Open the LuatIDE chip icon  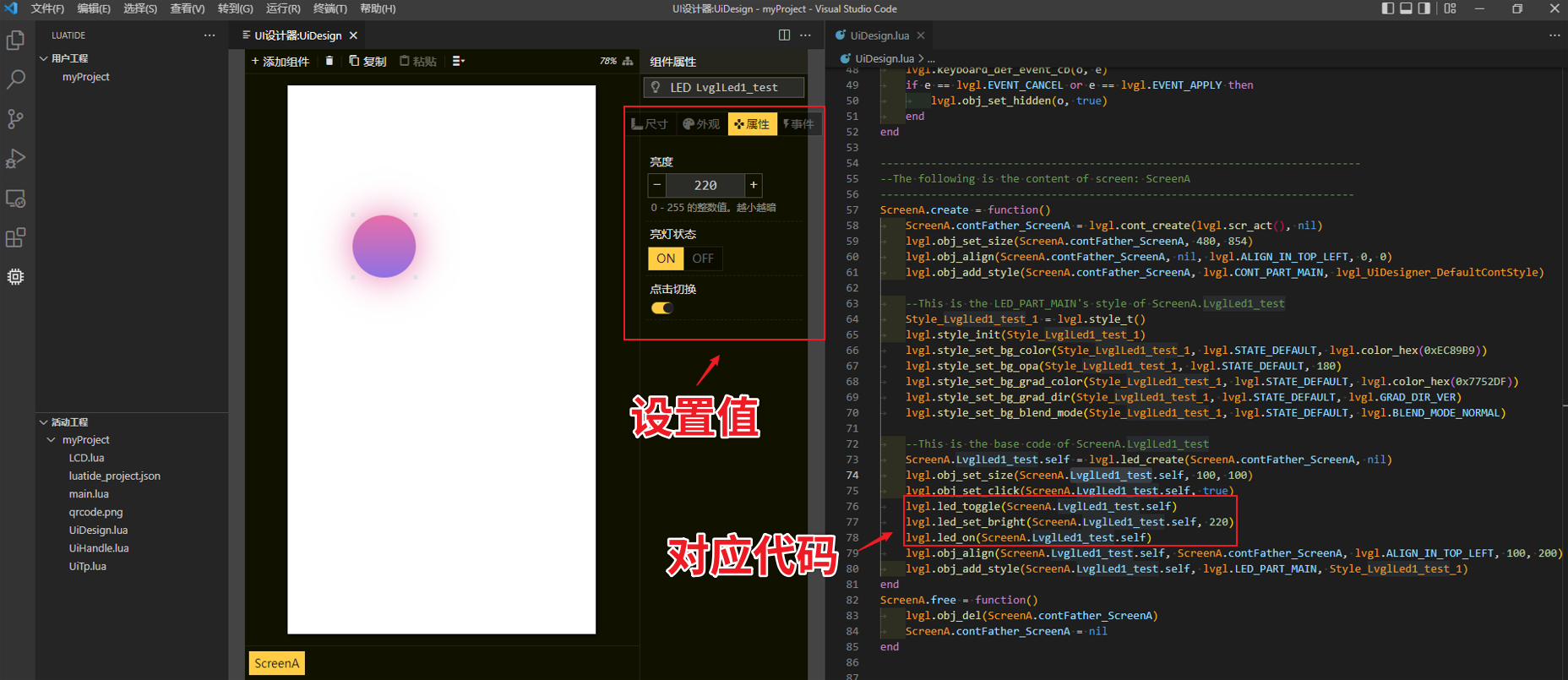15,276
